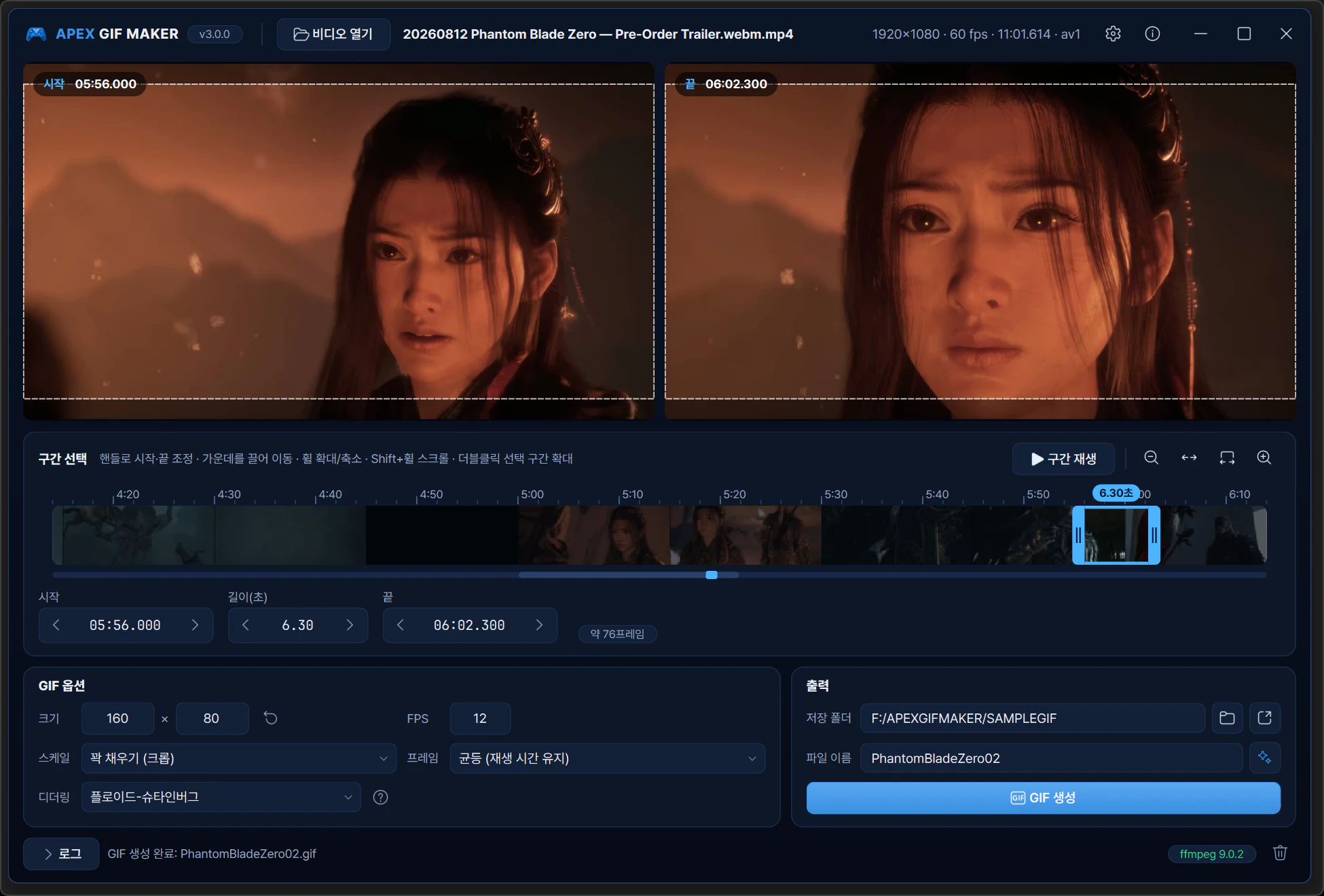Expand the 로그 panel

point(62,854)
